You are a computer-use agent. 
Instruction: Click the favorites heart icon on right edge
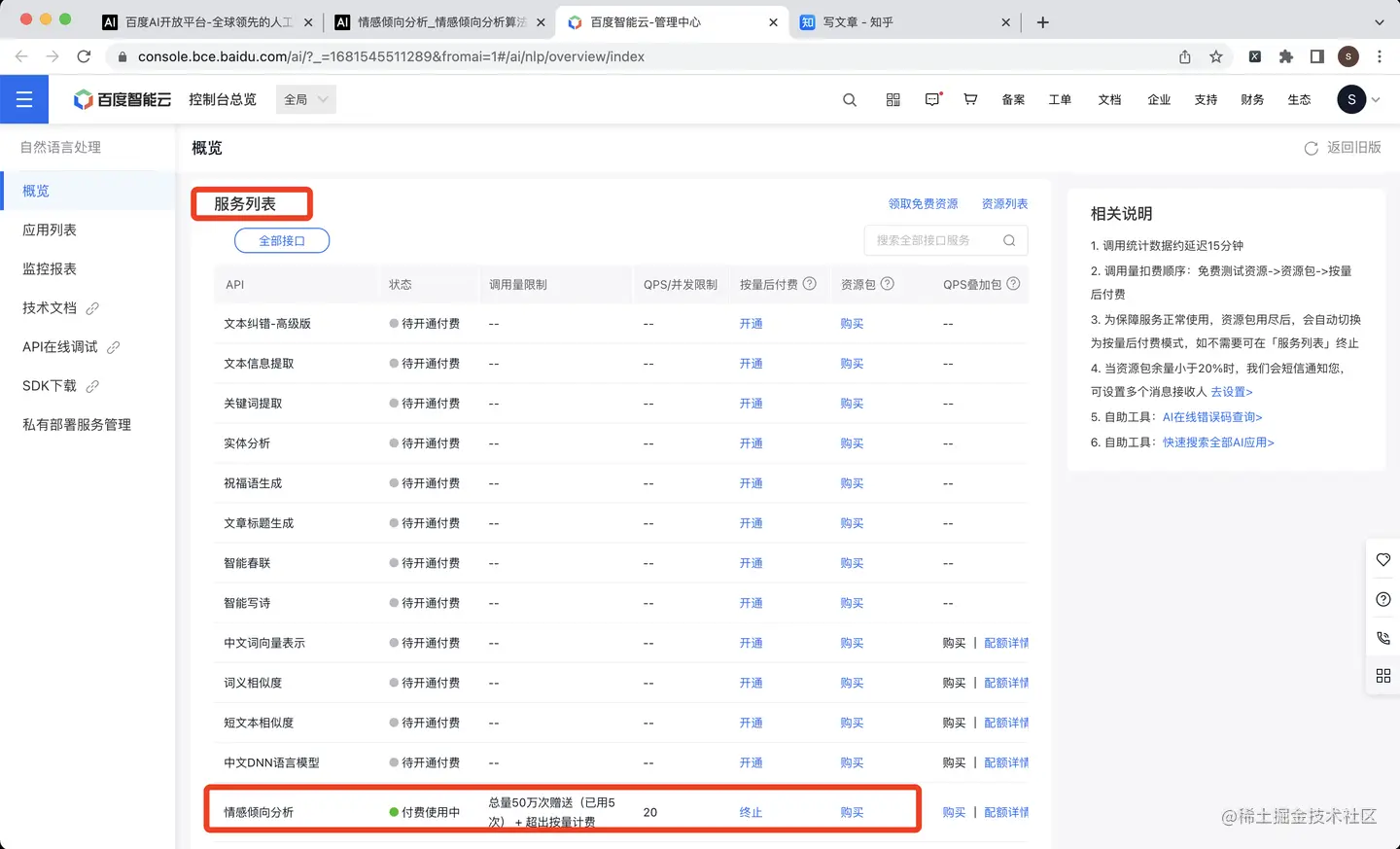coord(1383,559)
